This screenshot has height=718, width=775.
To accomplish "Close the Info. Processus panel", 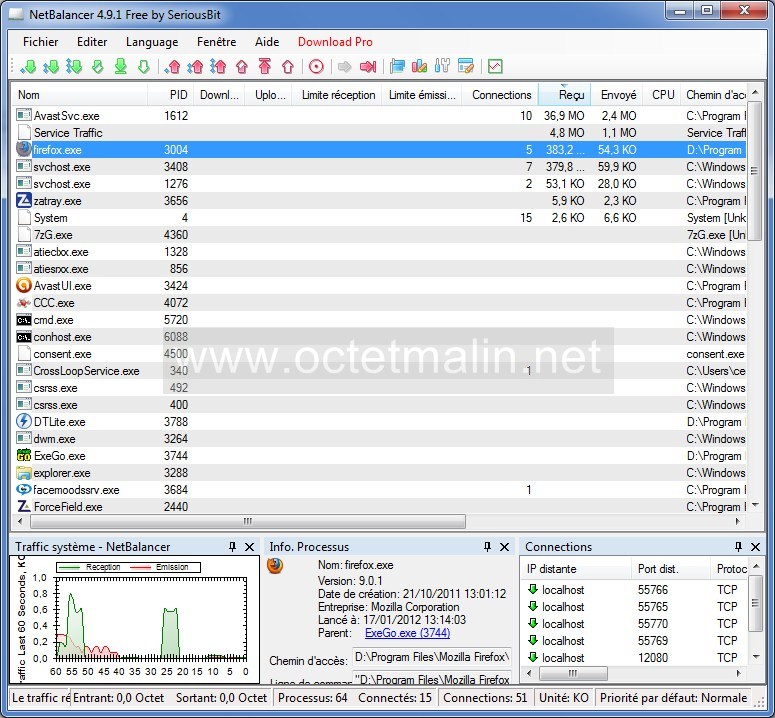I will pyautogui.click(x=505, y=547).
